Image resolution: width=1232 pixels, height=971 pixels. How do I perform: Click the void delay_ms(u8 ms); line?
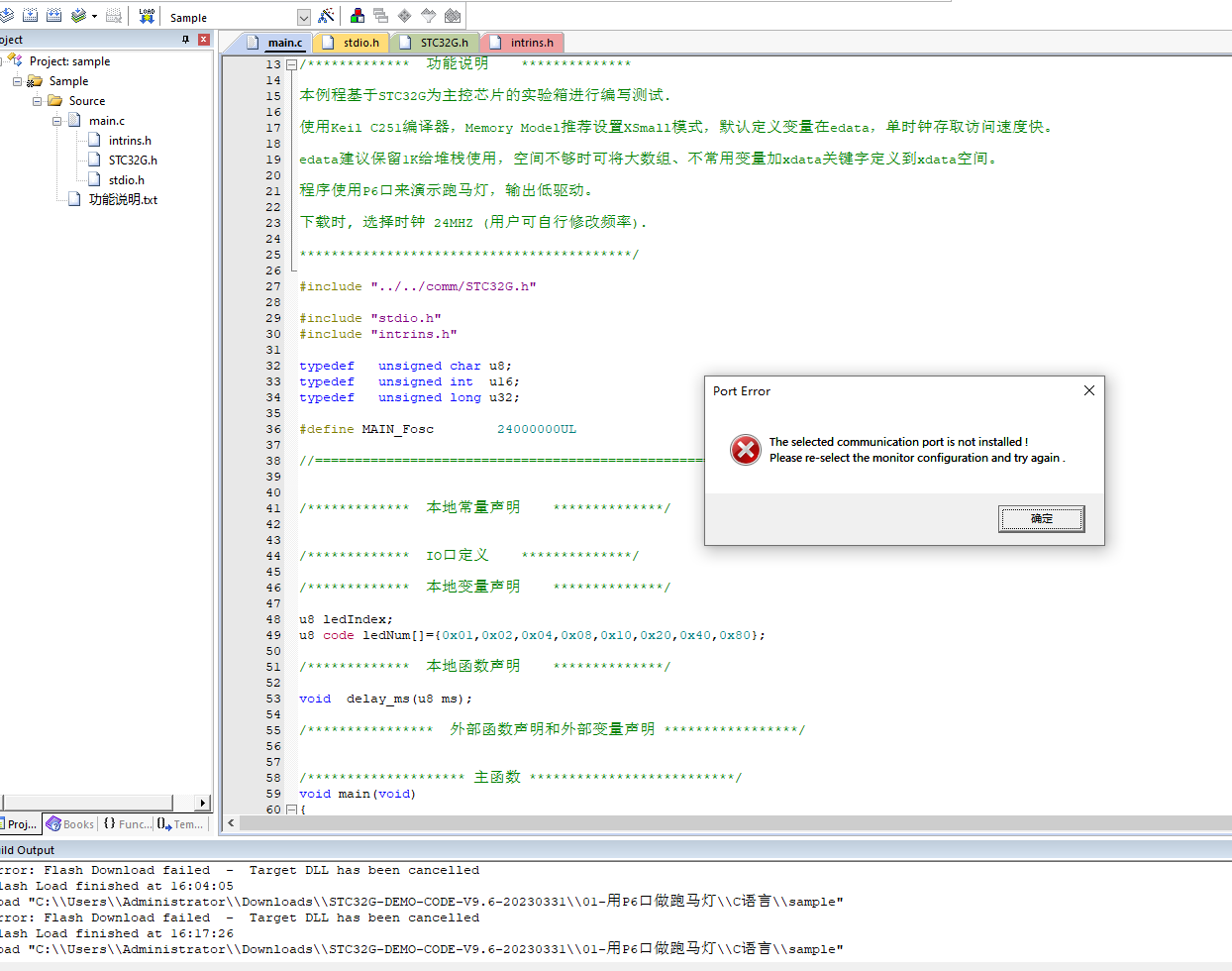pos(385,699)
